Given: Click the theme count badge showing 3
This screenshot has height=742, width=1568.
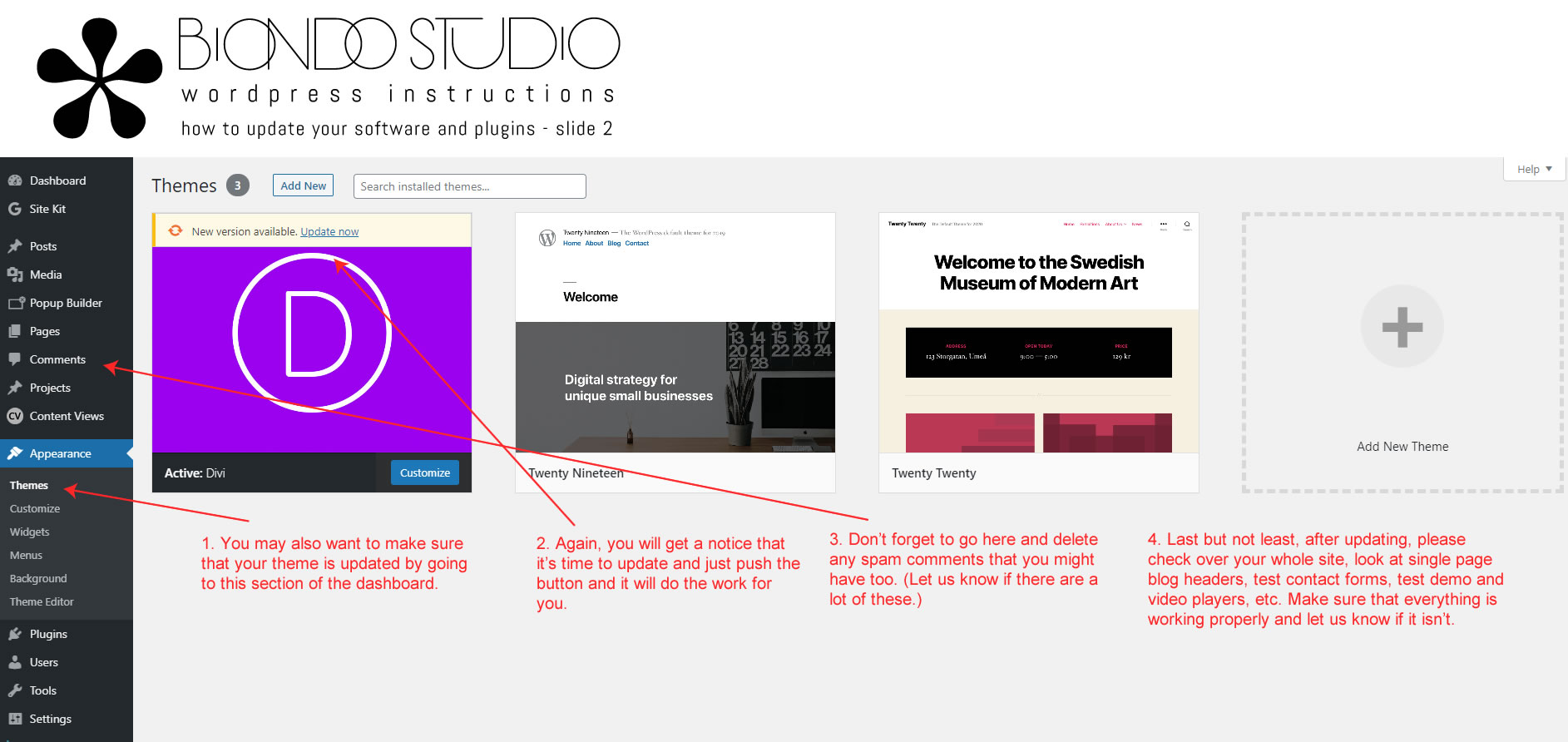Looking at the screenshot, I should (x=238, y=185).
